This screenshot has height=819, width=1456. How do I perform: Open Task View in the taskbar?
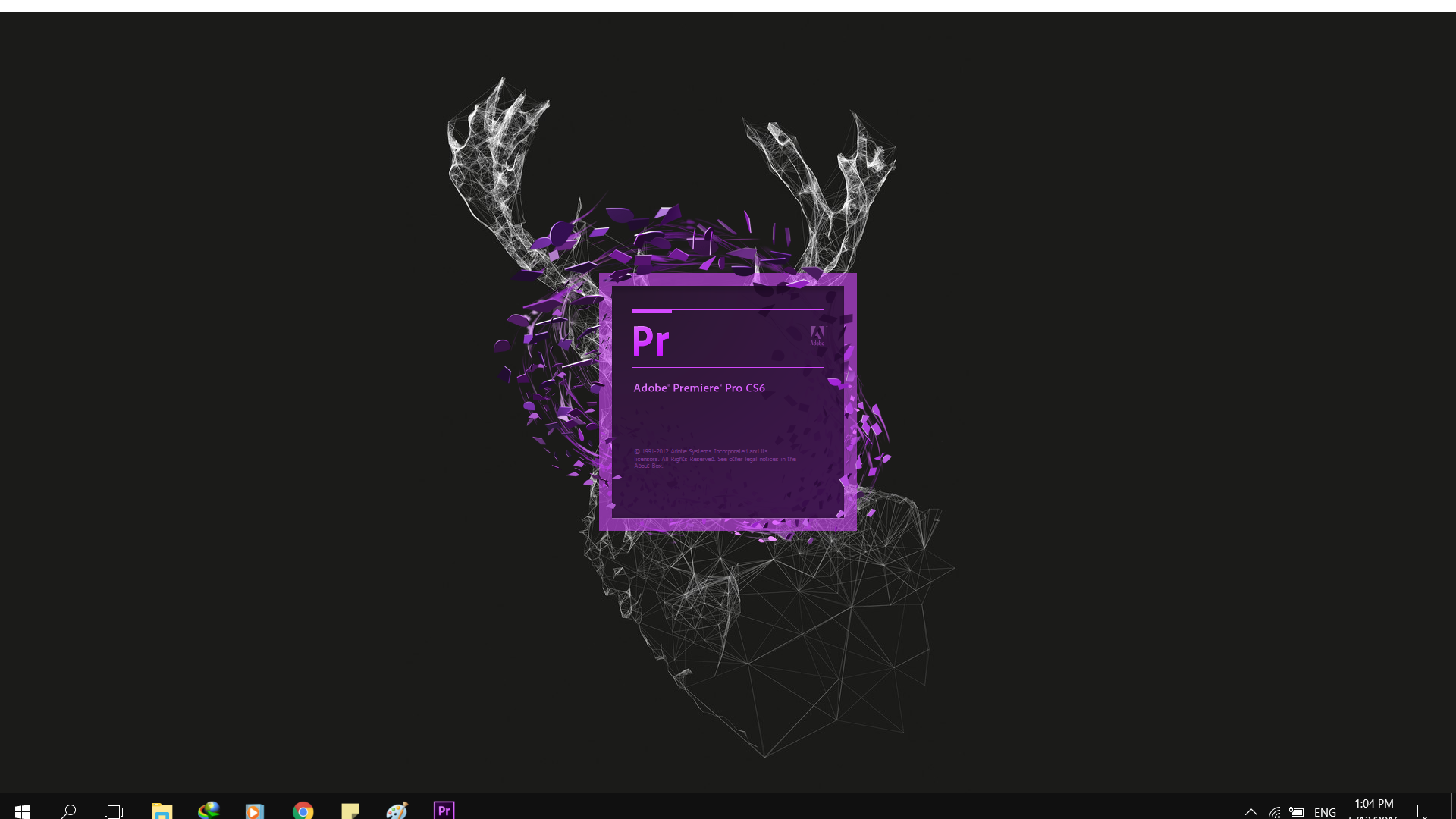[x=114, y=811]
